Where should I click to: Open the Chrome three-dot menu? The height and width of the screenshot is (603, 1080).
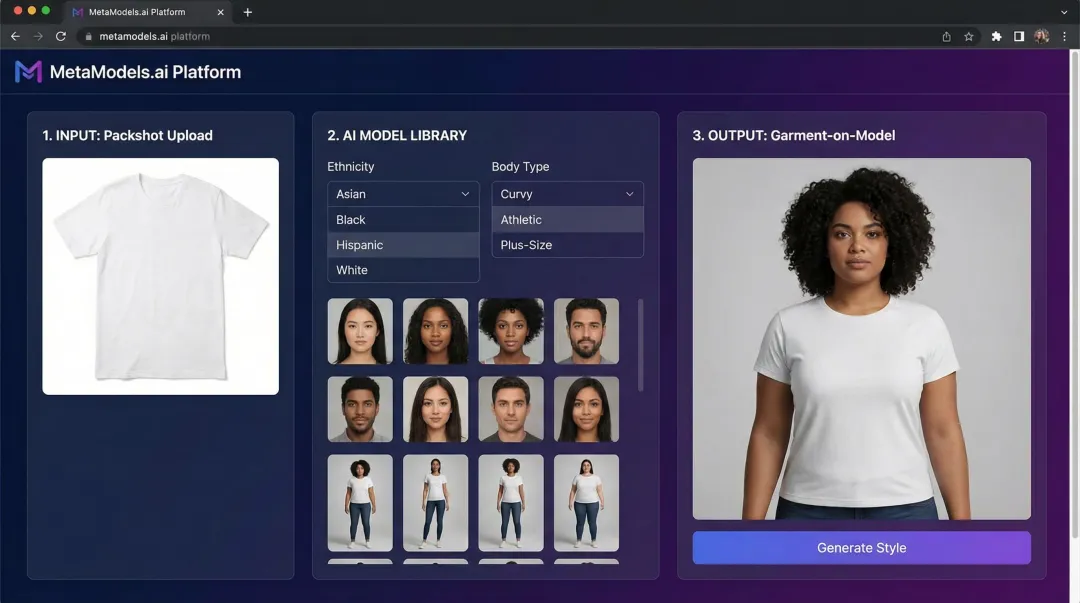(x=1063, y=35)
